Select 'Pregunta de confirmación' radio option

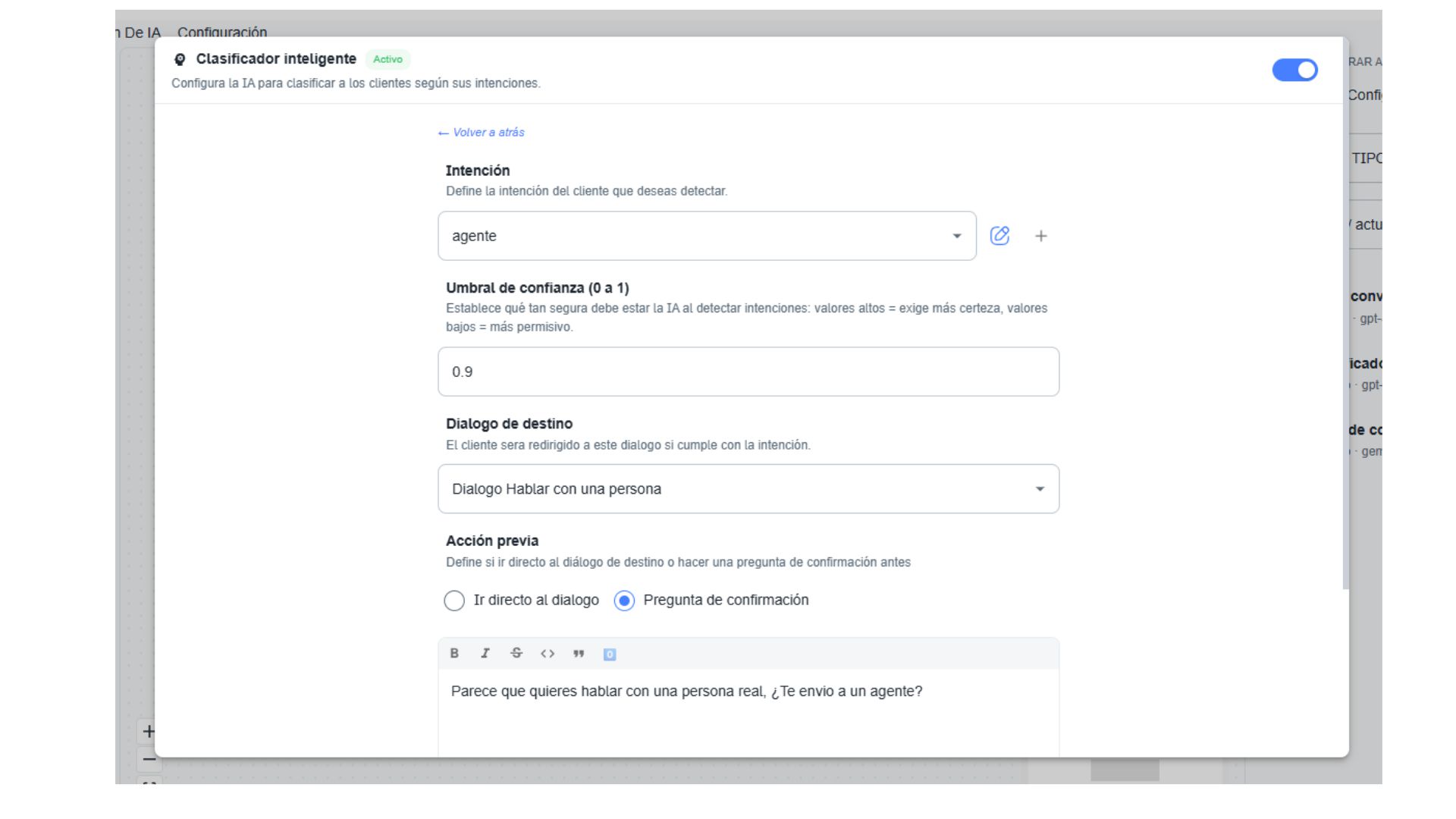[624, 601]
